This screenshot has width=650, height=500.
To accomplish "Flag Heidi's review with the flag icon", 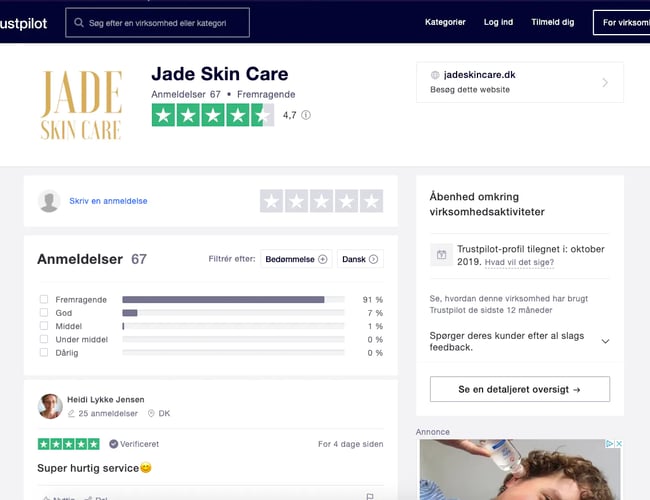I will 370,496.
